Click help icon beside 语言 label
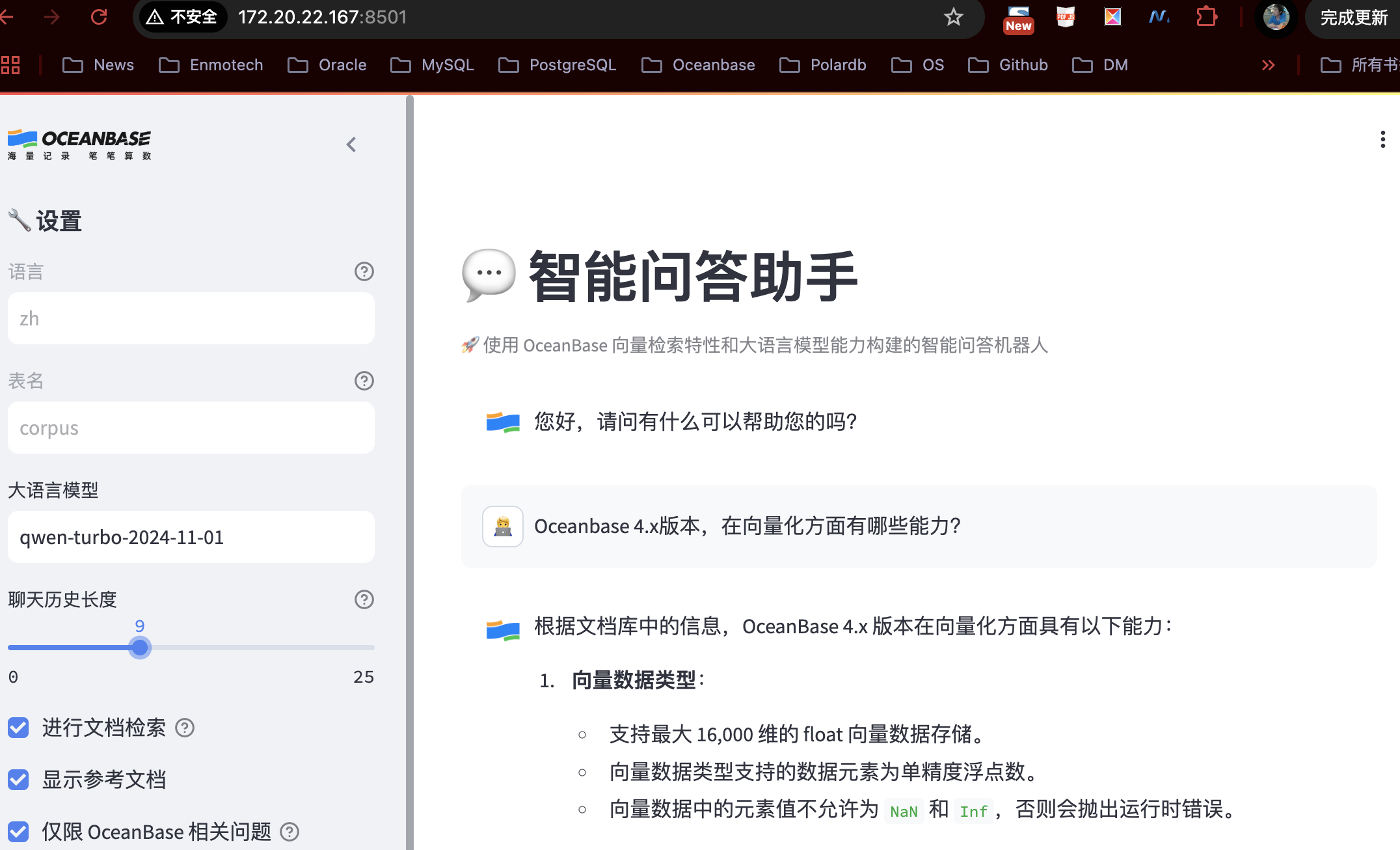This screenshot has width=1400, height=850. pos(364,271)
